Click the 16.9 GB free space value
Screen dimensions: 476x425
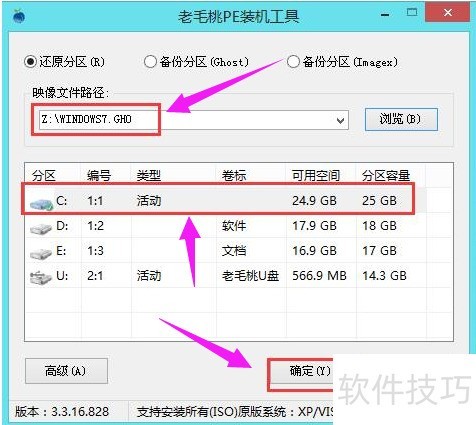314,251
